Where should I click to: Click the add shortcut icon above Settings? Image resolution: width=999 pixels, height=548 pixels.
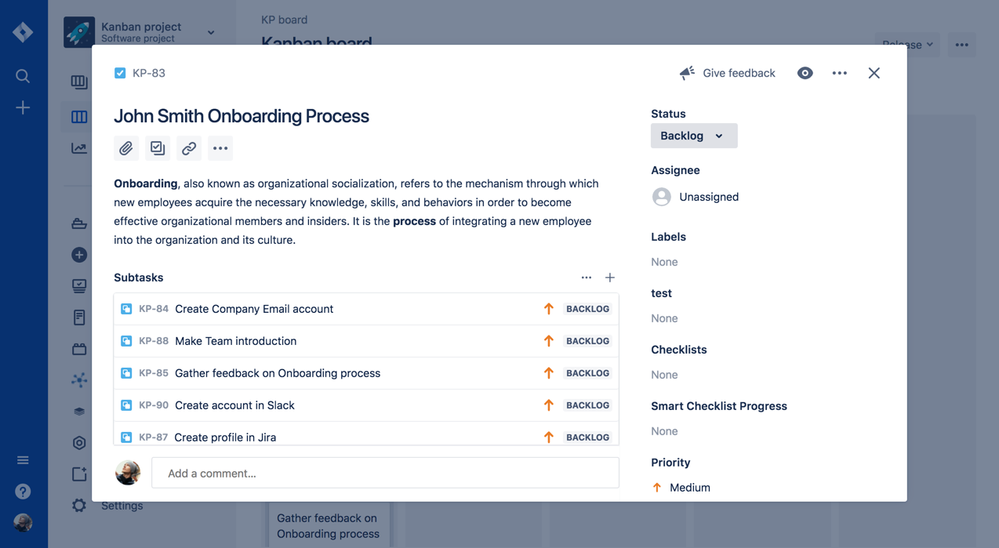coord(79,474)
